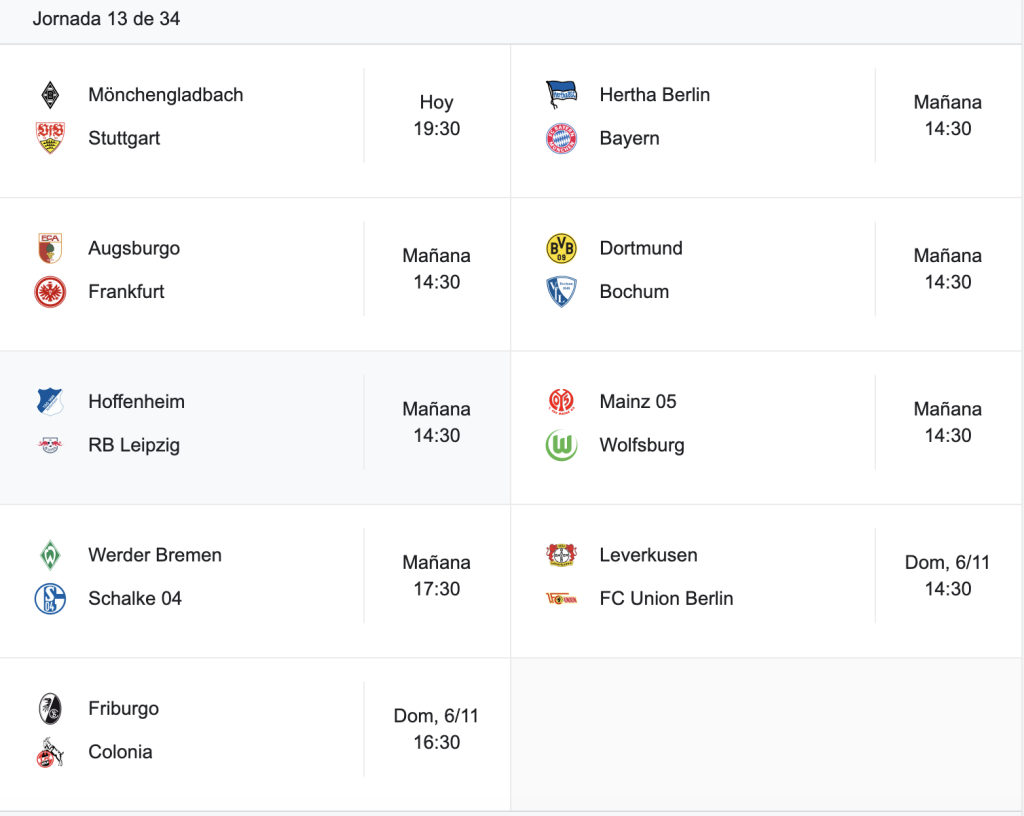Screen dimensions: 1024x816
Task: Click the Bayer Leverkusen crest
Action: (562, 555)
